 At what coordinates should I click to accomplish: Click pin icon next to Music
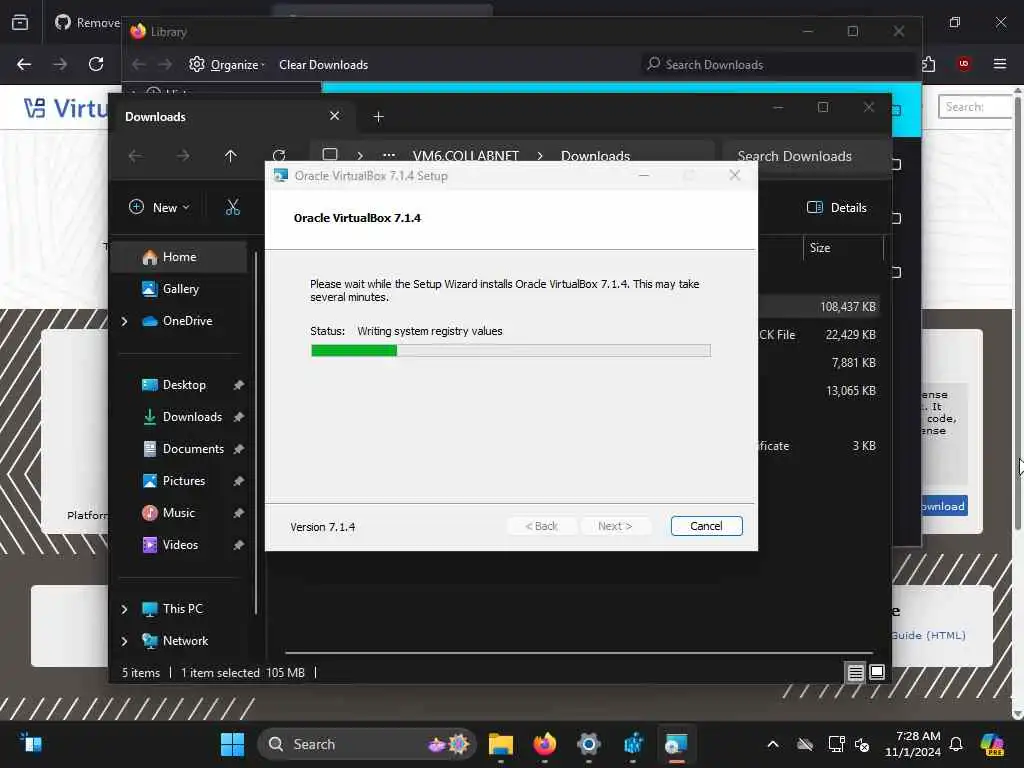pyautogui.click(x=238, y=513)
